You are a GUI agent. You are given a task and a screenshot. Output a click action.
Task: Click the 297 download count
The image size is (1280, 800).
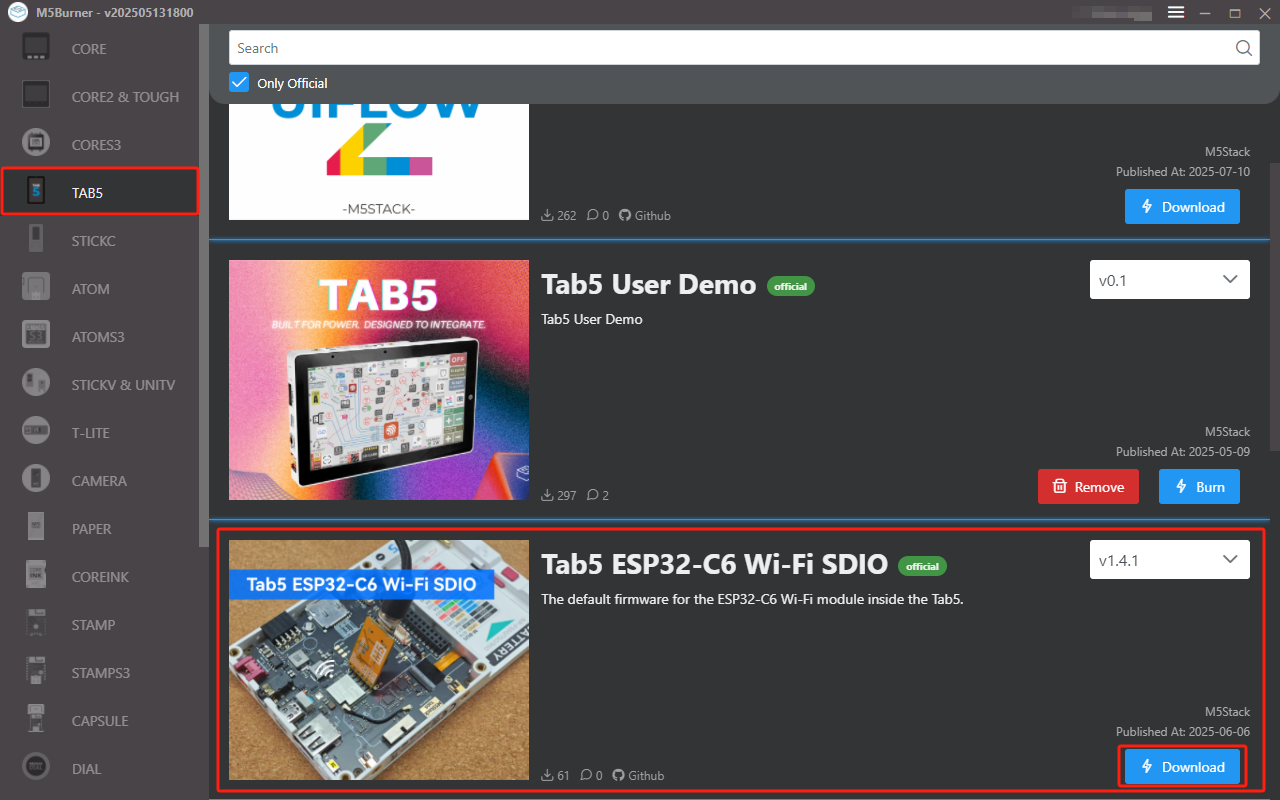pos(559,495)
